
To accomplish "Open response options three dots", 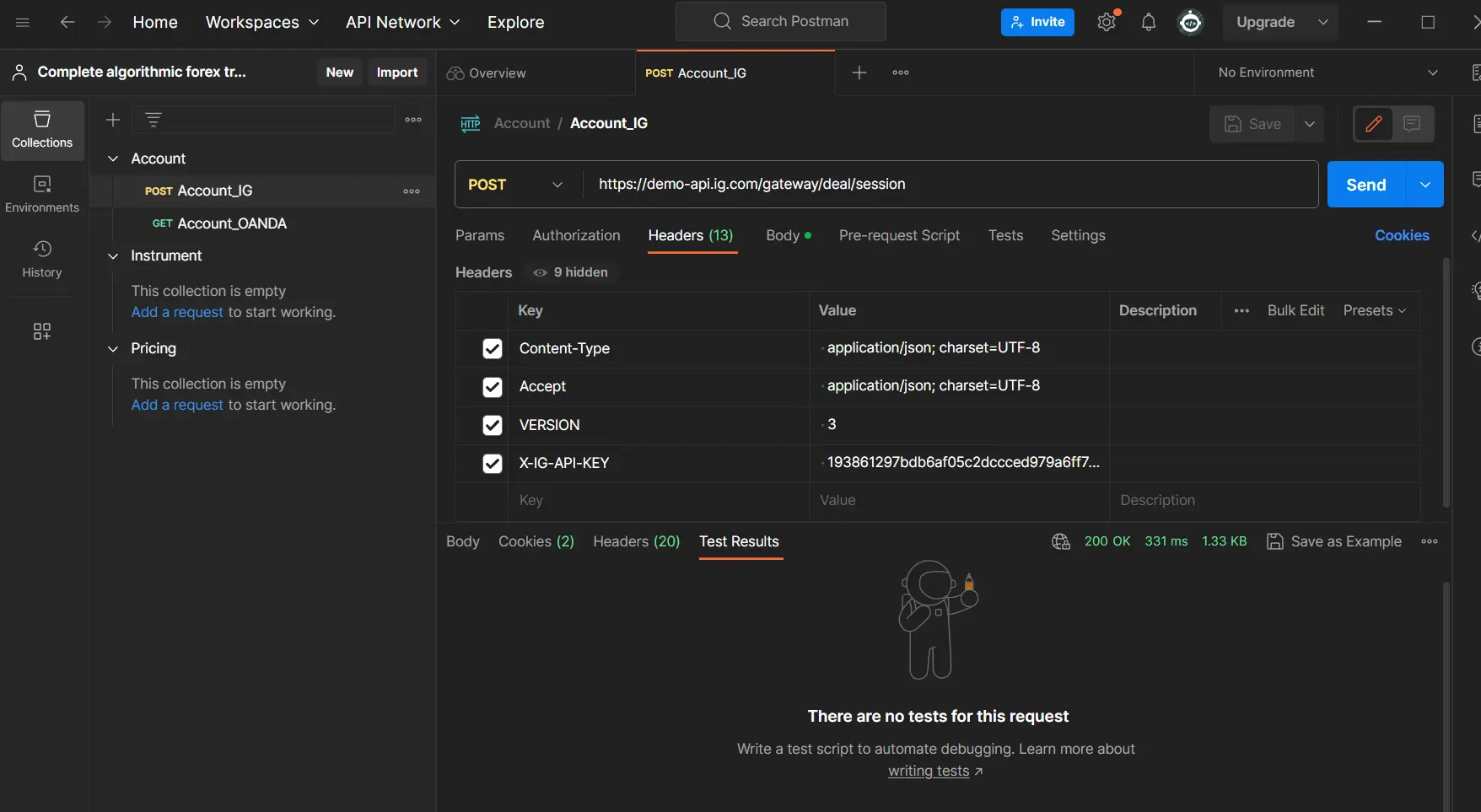I will coord(1430,541).
